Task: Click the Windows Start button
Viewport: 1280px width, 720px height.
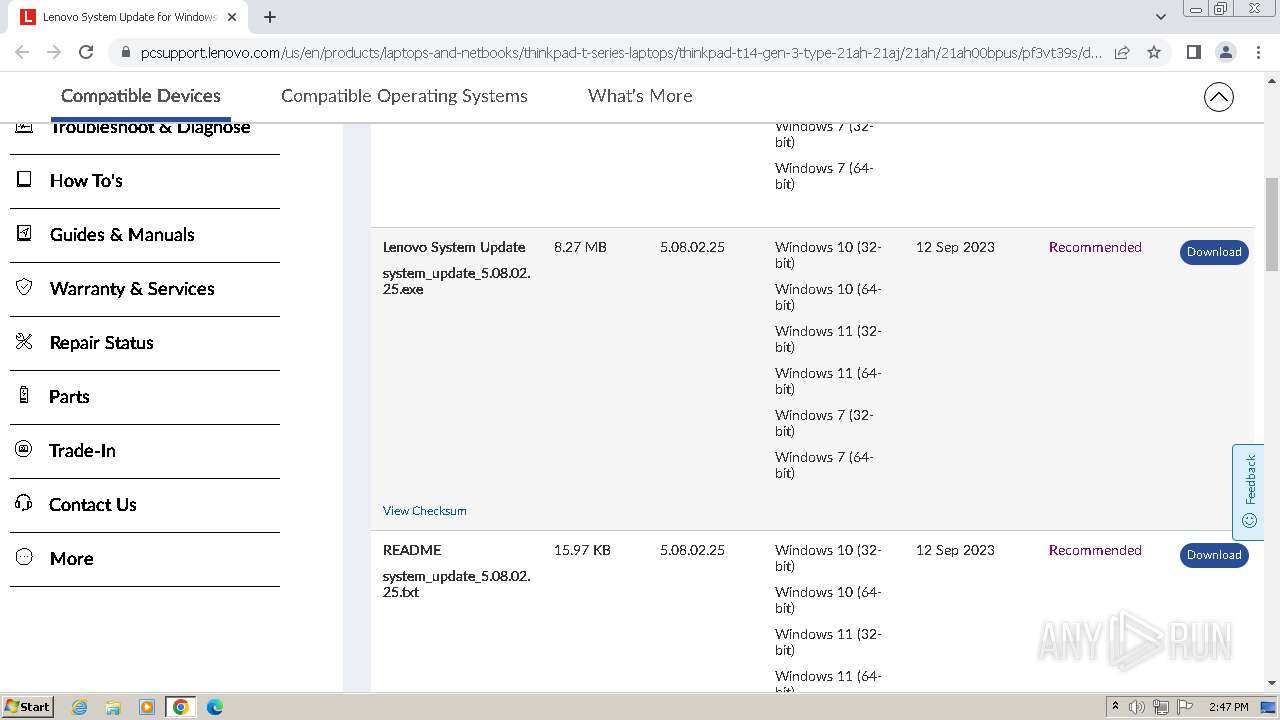Action: [28, 707]
